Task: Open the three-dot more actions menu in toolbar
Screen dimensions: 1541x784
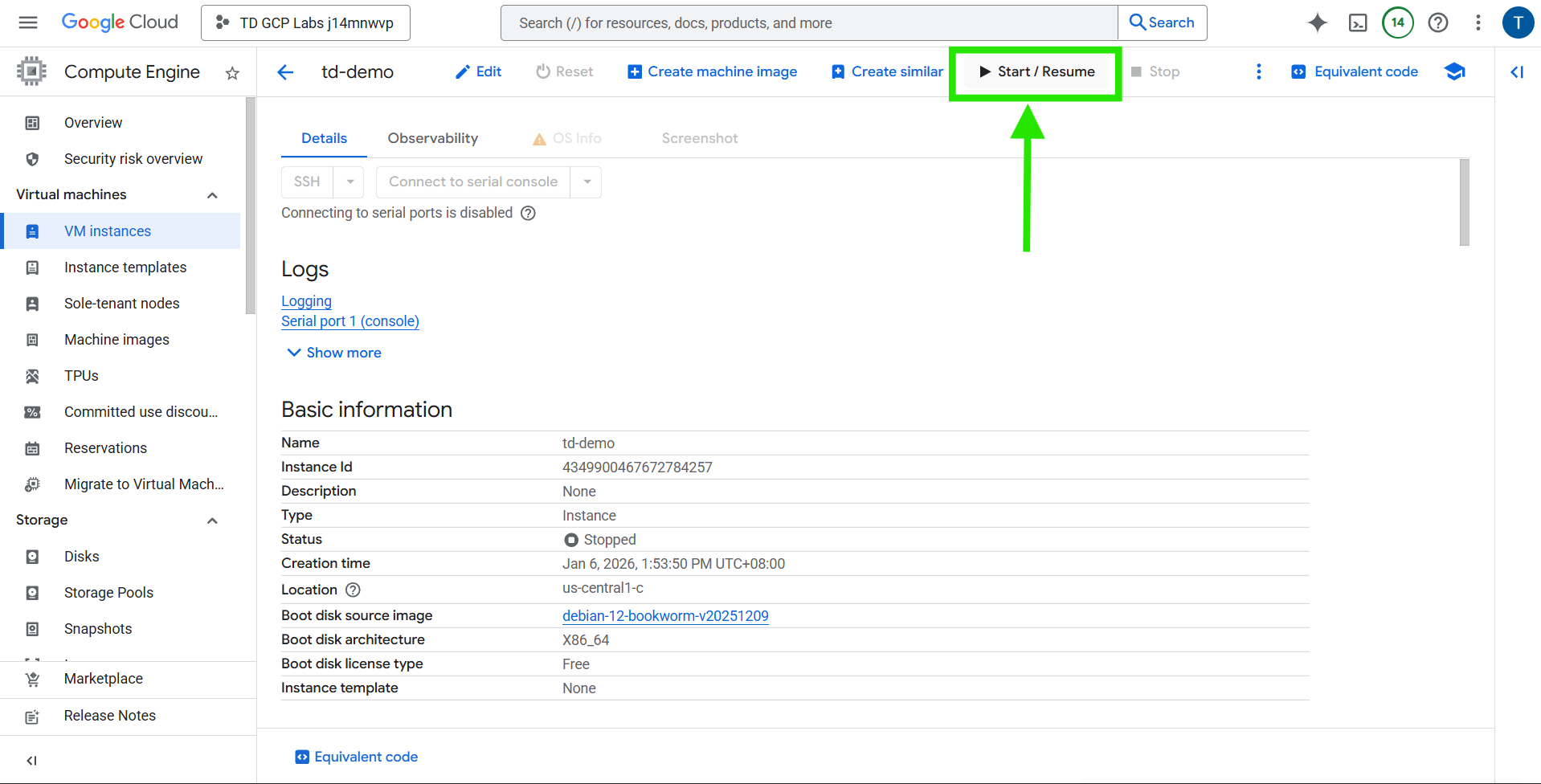Action: pyautogui.click(x=1258, y=71)
